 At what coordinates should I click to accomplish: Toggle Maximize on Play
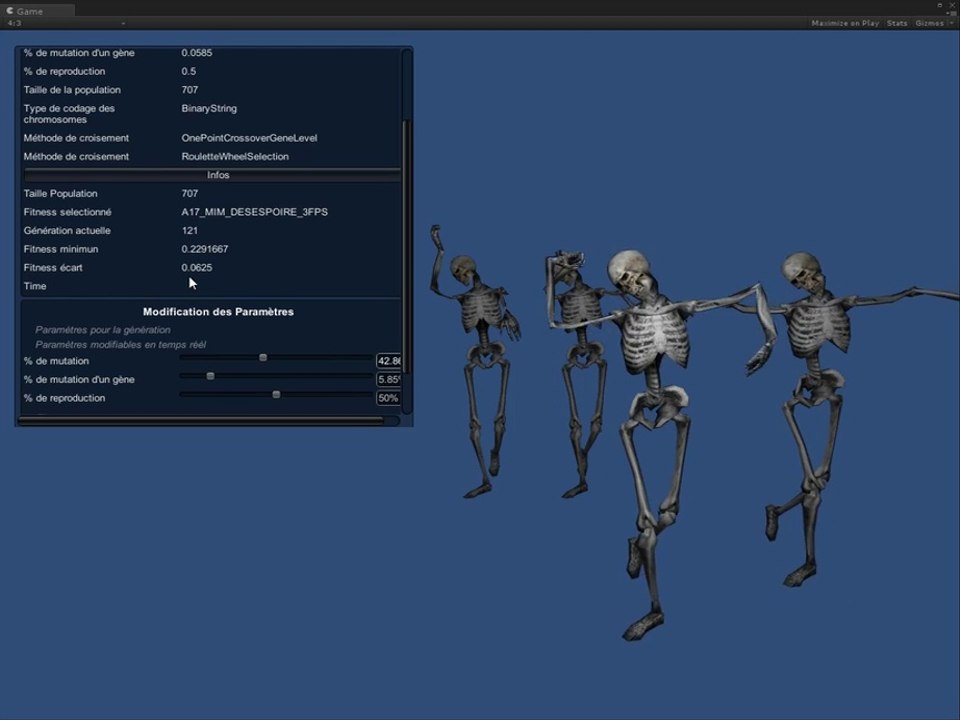point(845,23)
